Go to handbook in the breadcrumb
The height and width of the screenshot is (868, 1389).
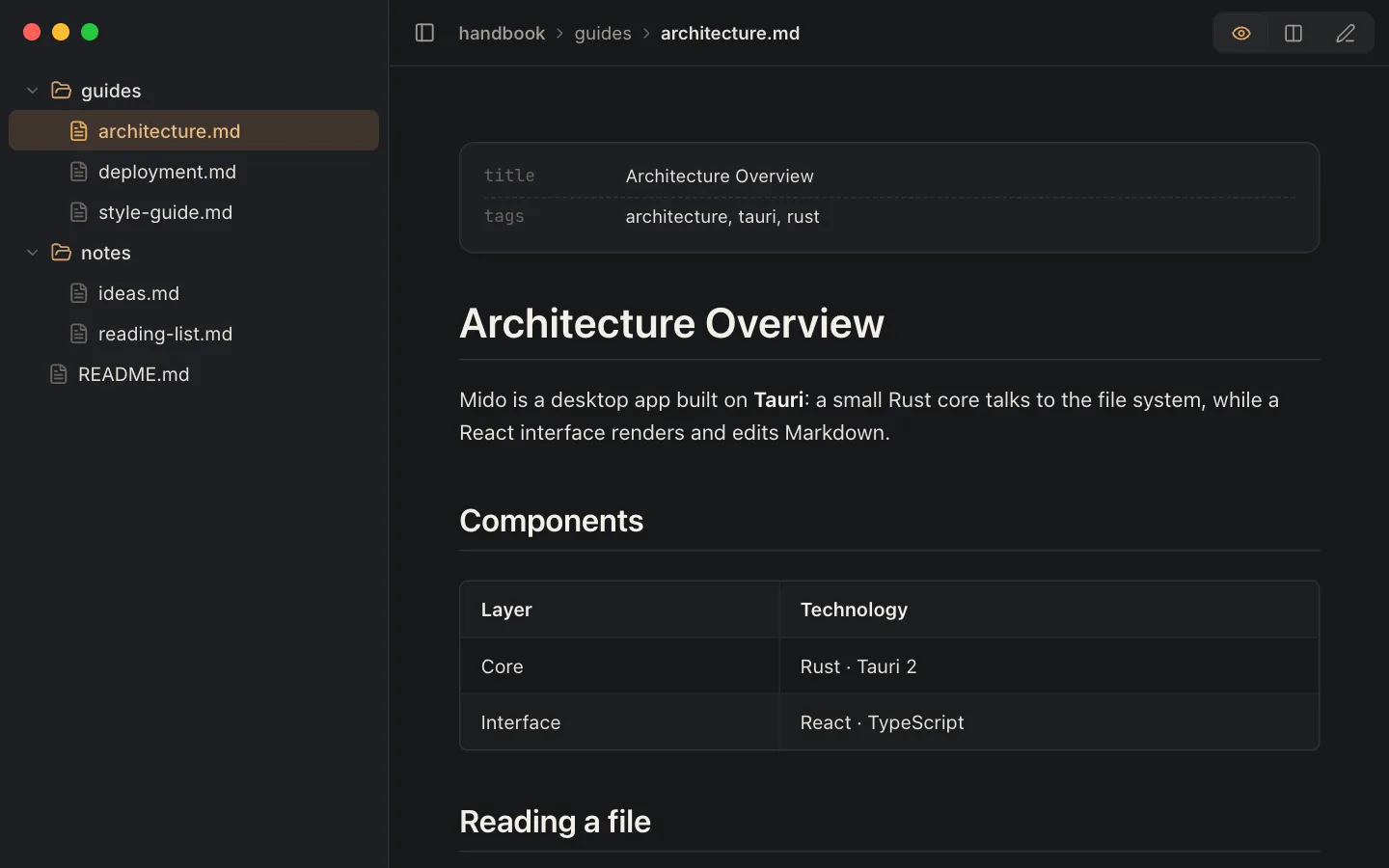[502, 33]
